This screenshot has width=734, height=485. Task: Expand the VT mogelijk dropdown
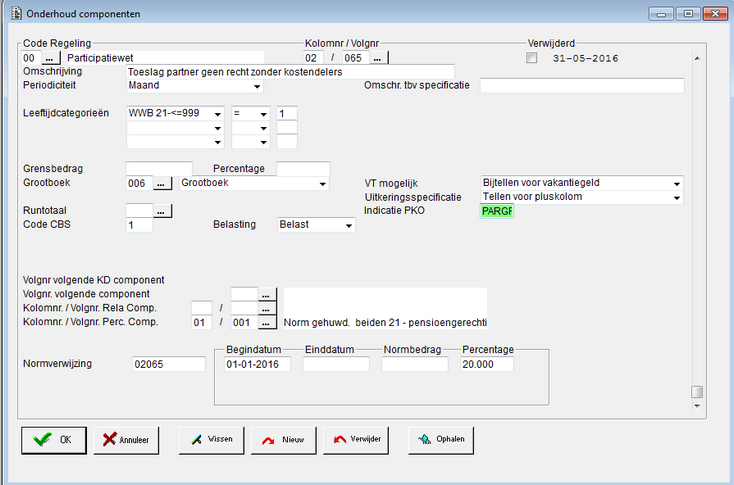pyautogui.click(x=676, y=184)
